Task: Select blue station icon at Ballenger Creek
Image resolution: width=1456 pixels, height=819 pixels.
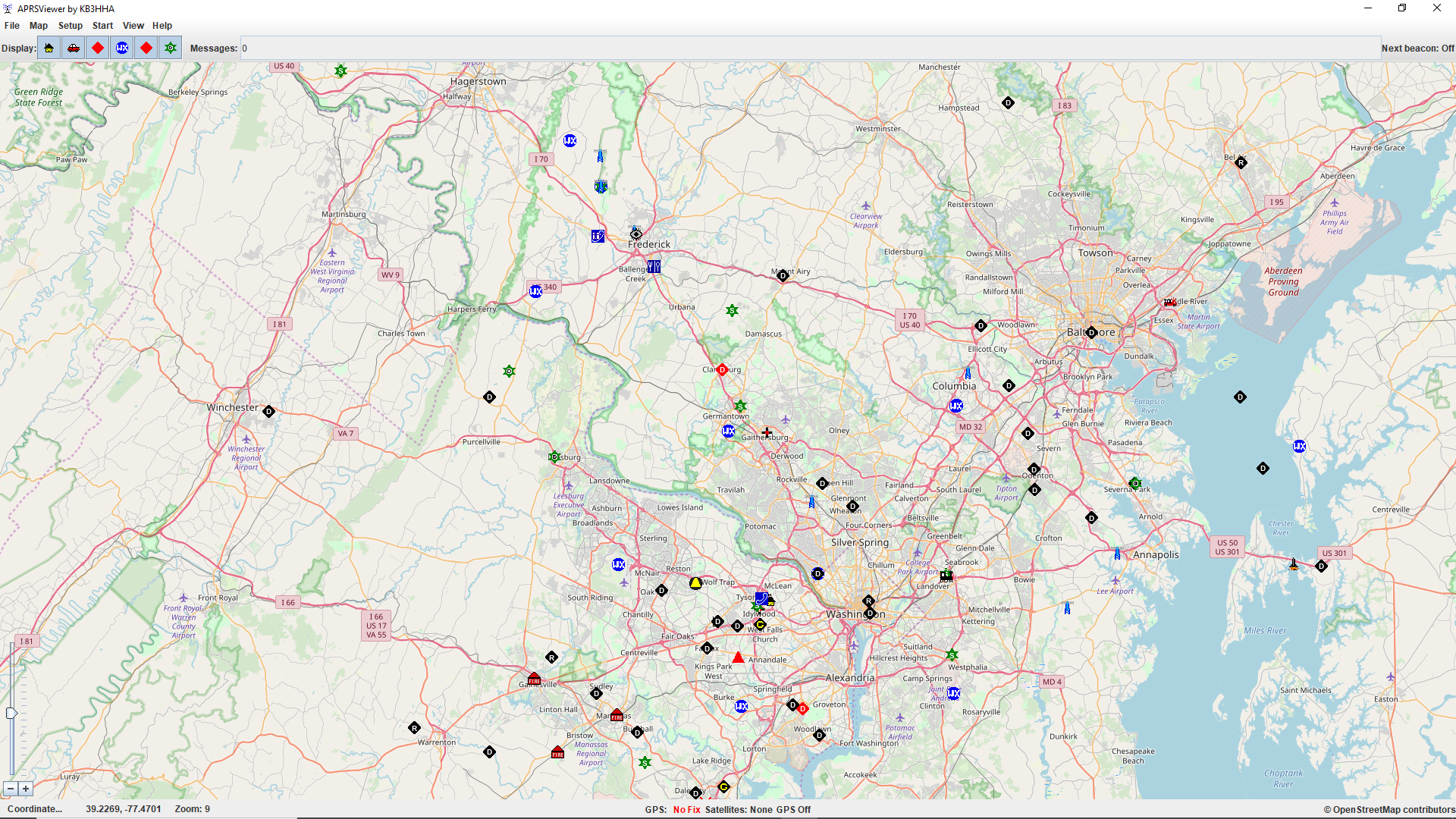Action: 654,266
